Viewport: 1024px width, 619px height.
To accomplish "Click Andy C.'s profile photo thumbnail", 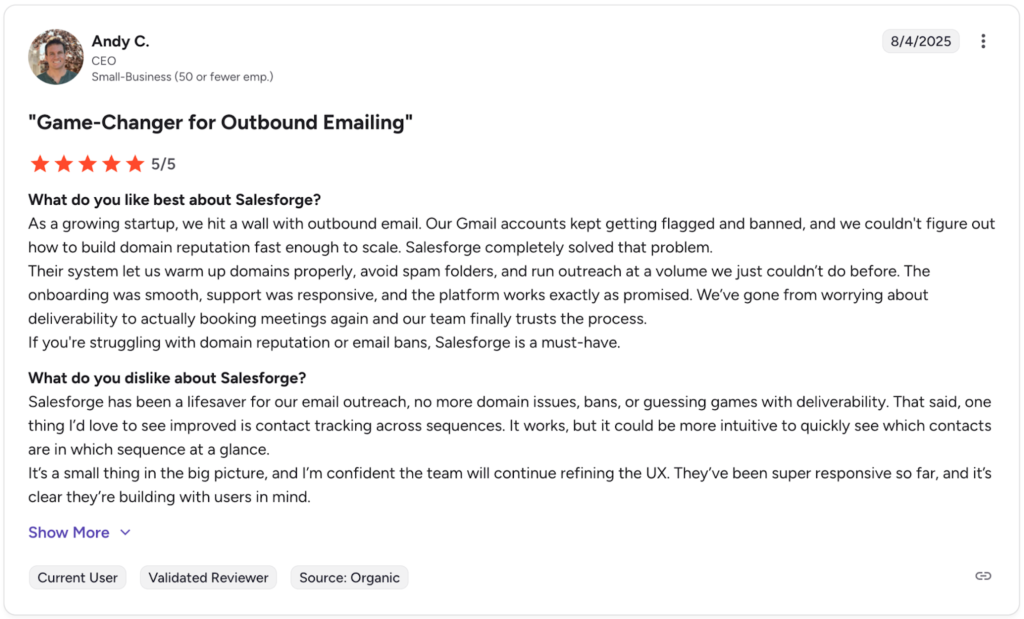I will (x=55, y=56).
